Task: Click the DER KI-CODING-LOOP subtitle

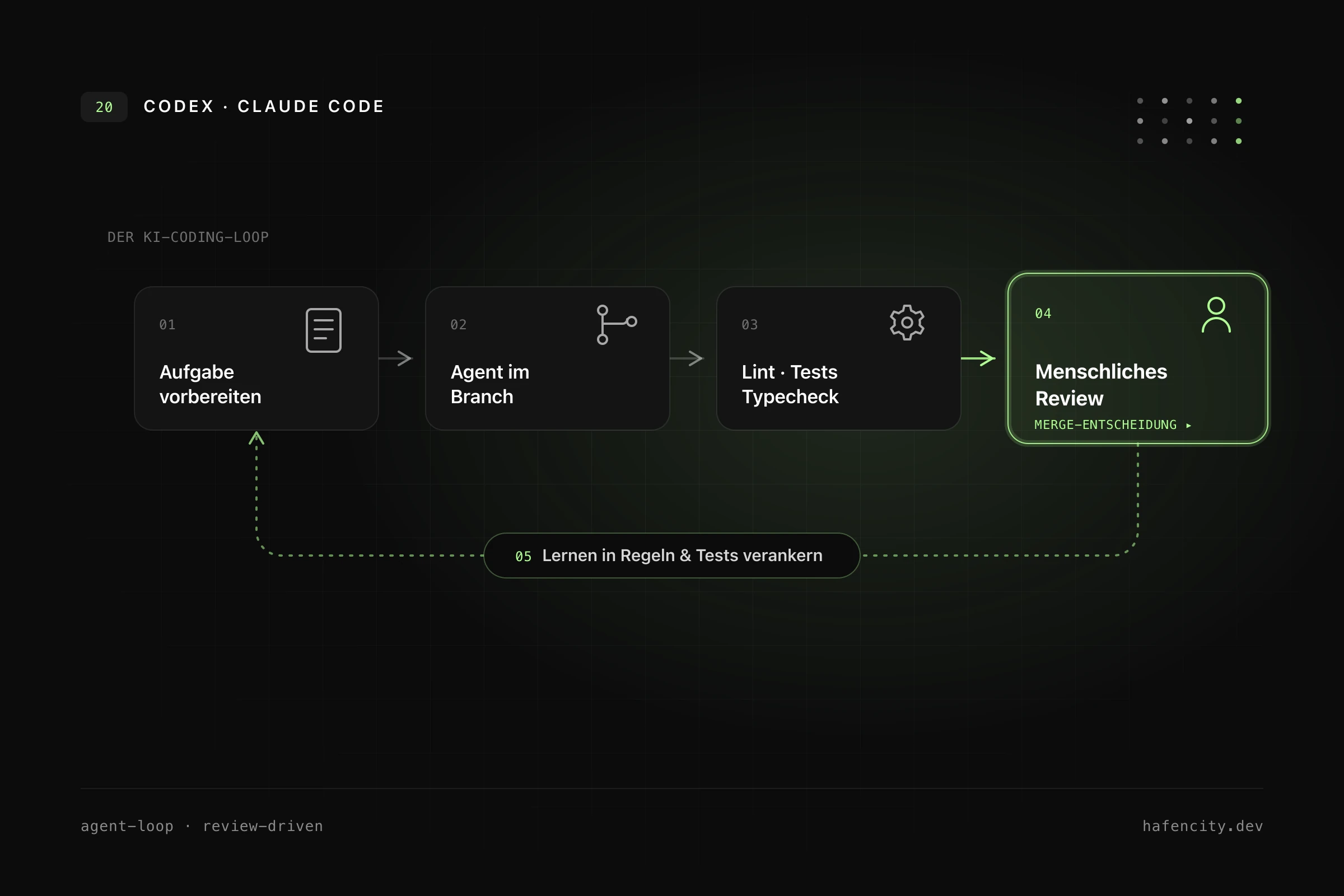Action: (x=188, y=237)
